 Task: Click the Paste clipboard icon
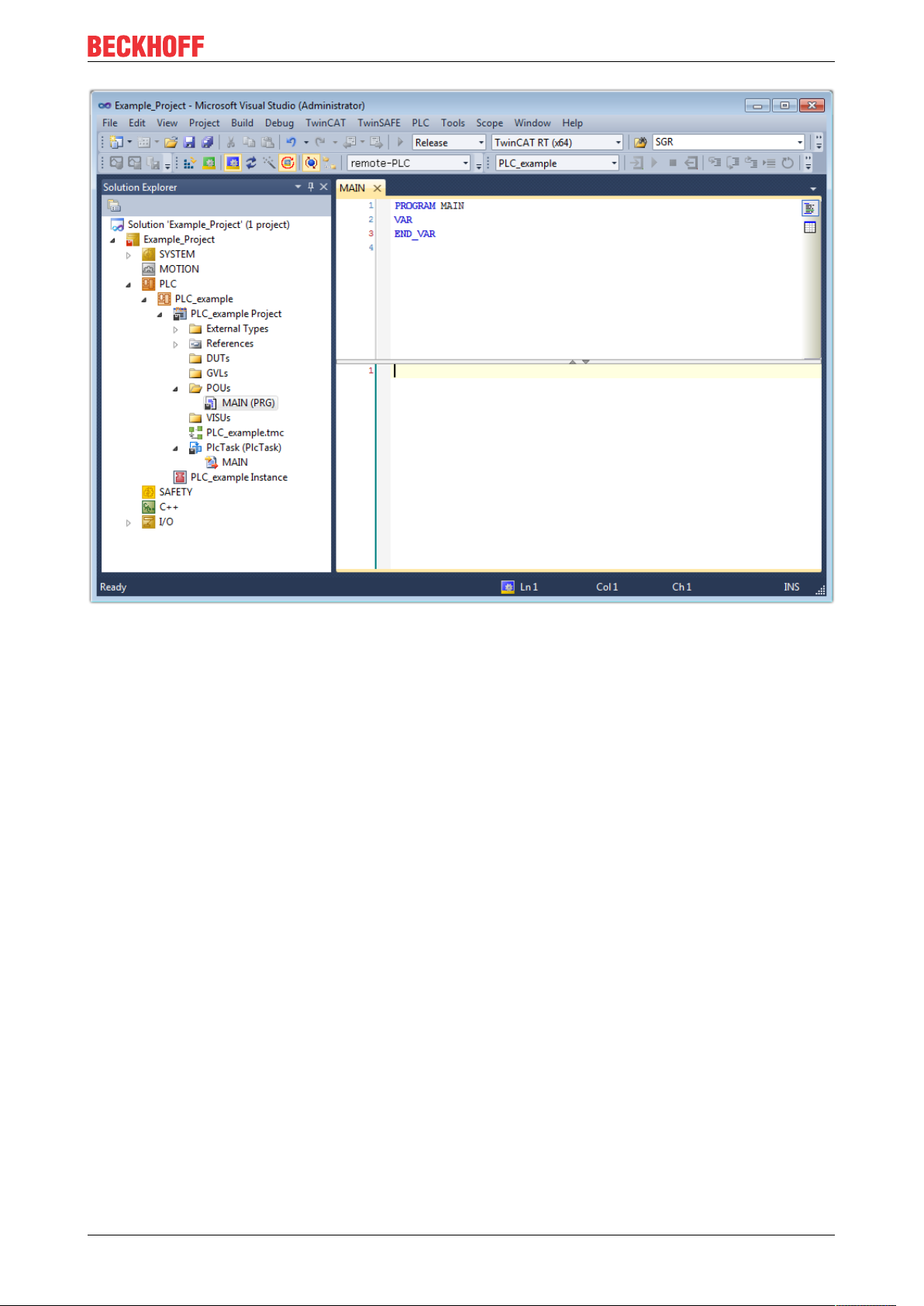coord(267,143)
